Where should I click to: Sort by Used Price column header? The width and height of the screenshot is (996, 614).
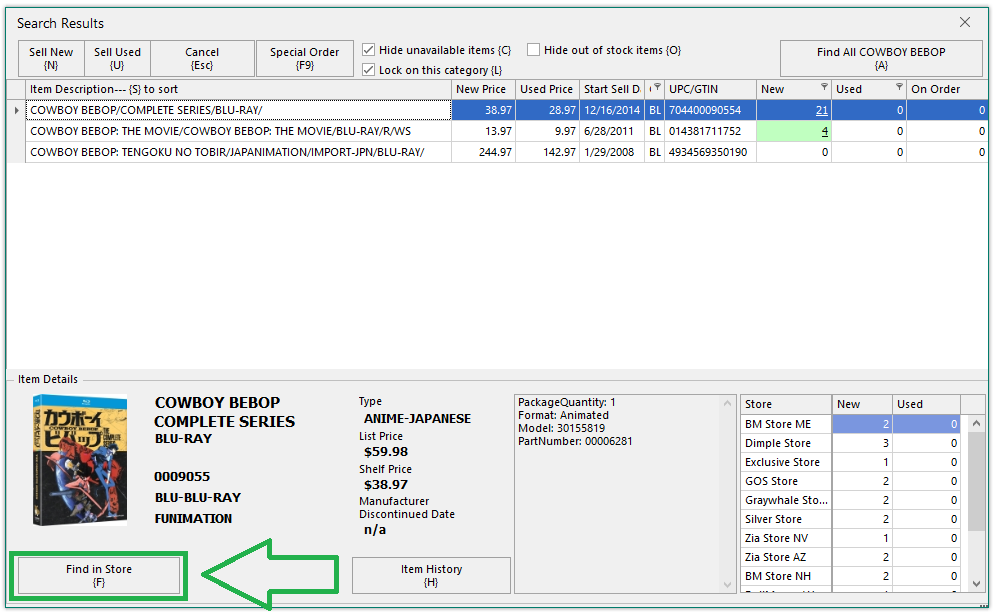548,90
